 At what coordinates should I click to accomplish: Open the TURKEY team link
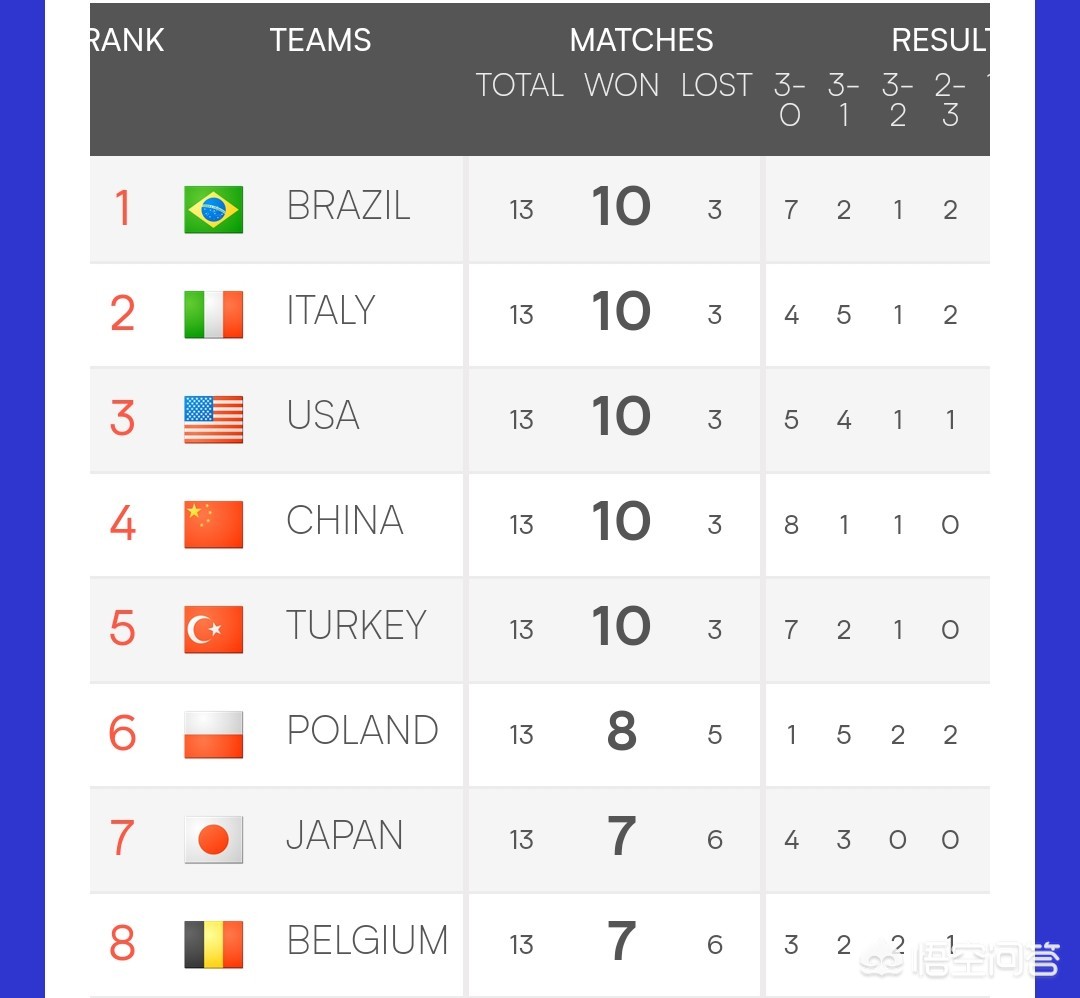[356, 626]
